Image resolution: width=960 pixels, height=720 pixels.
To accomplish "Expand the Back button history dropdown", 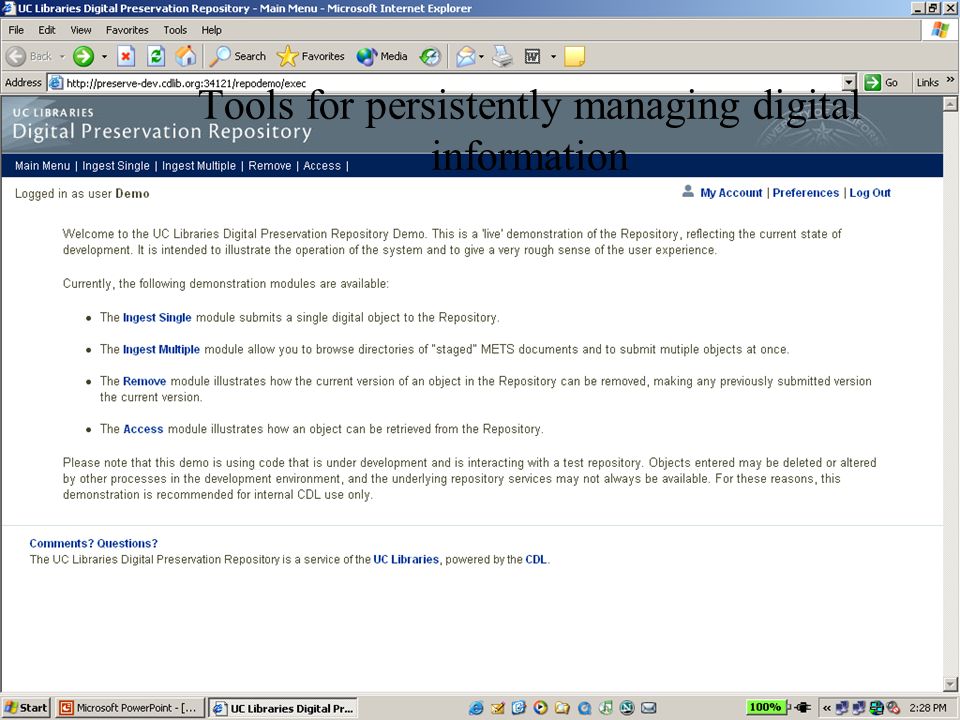I will click(62, 56).
